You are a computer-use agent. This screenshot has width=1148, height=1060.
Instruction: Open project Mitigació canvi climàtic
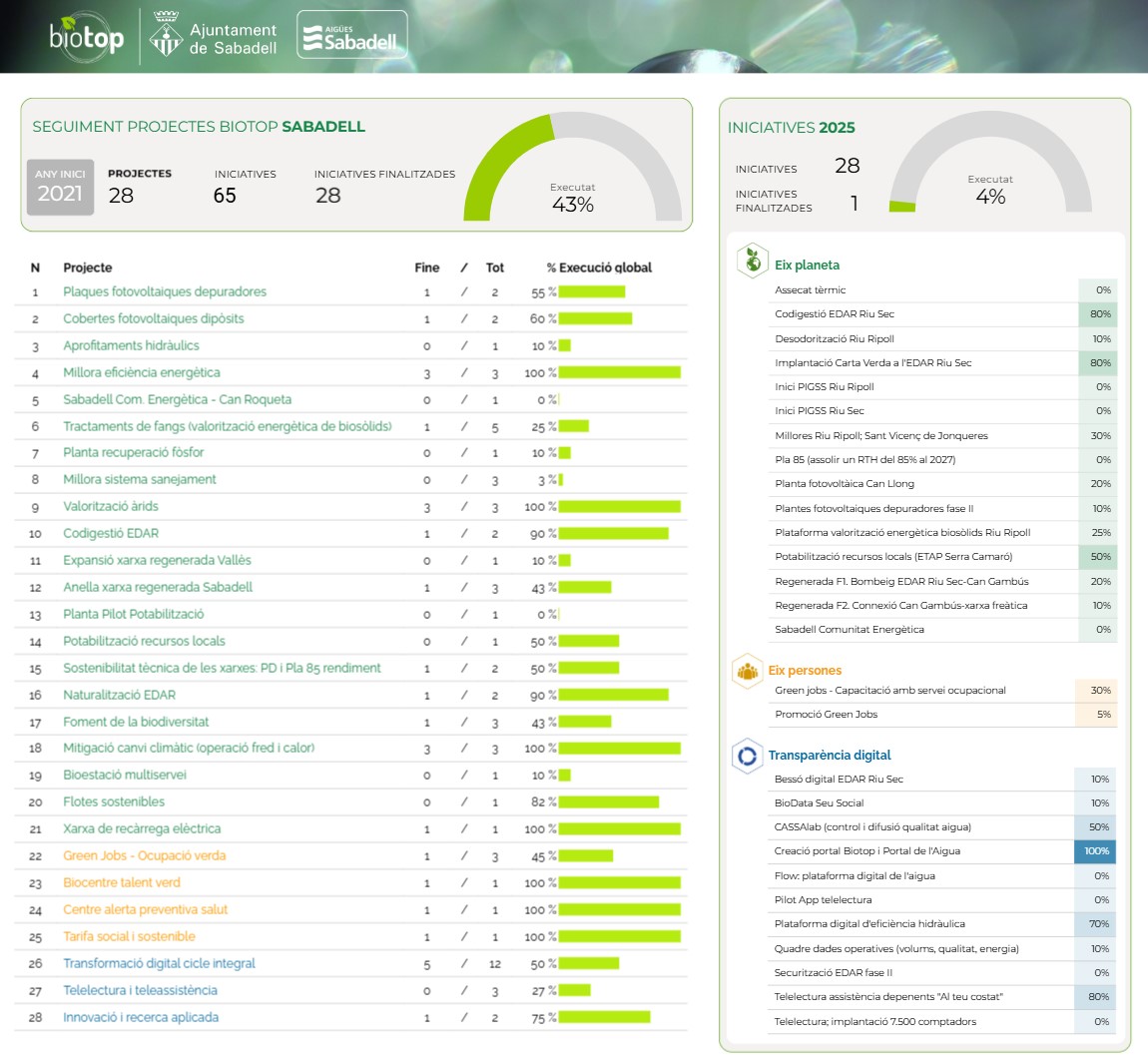pyautogui.click(x=189, y=749)
